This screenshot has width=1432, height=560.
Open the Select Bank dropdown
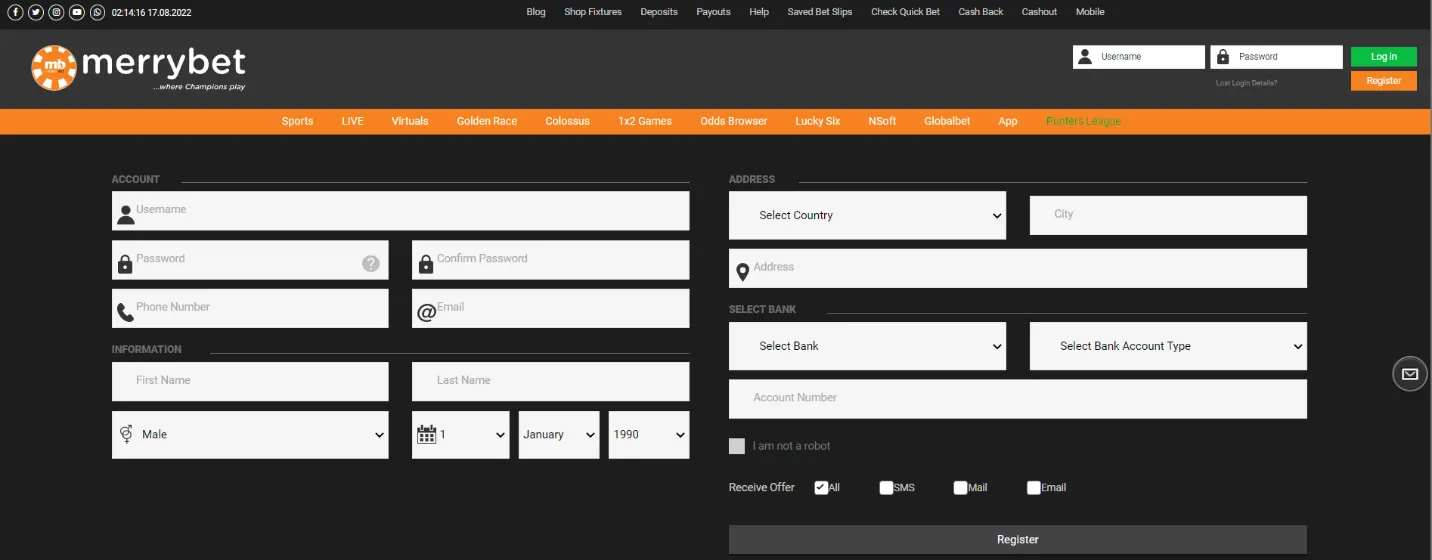point(867,346)
